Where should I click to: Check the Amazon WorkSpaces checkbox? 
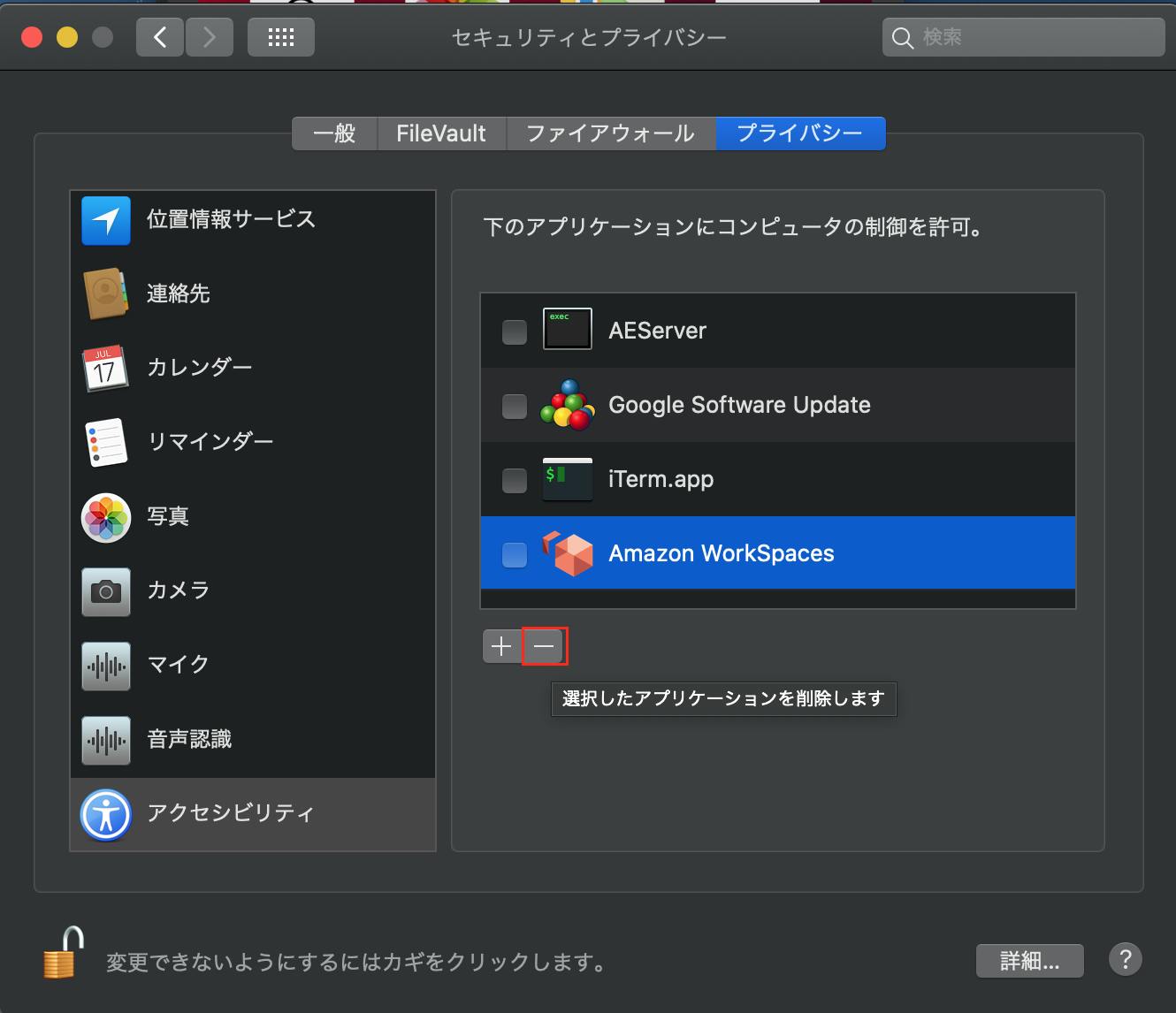(x=515, y=554)
